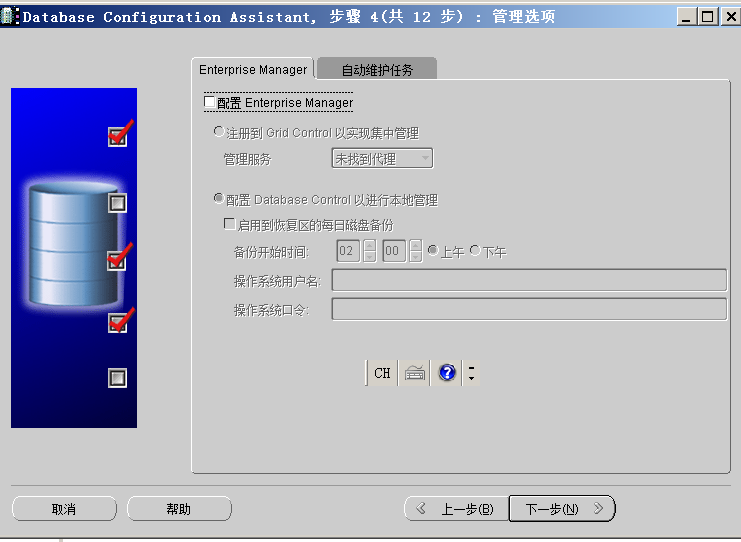This screenshot has width=741, height=542.
Task: Select 配置 Database Control 以进行本地管理 radio button
Action: (219, 198)
